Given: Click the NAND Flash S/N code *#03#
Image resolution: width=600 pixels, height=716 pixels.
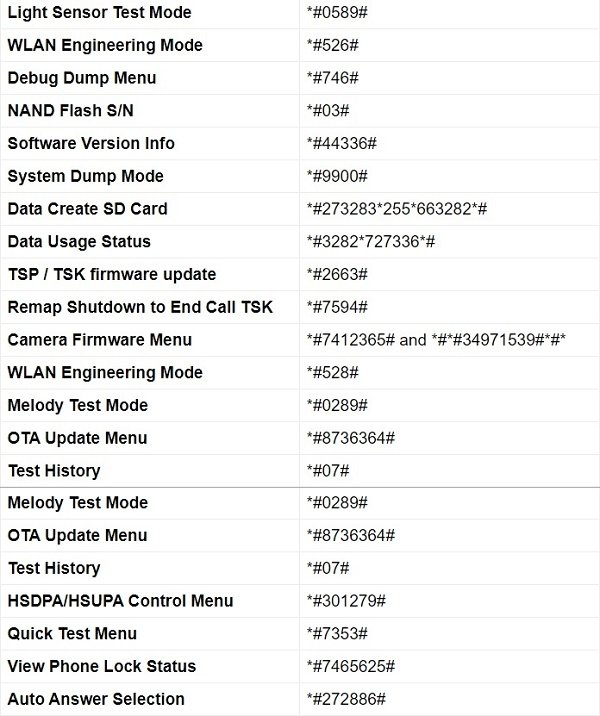Looking at the screenshot, I should 328,111.
